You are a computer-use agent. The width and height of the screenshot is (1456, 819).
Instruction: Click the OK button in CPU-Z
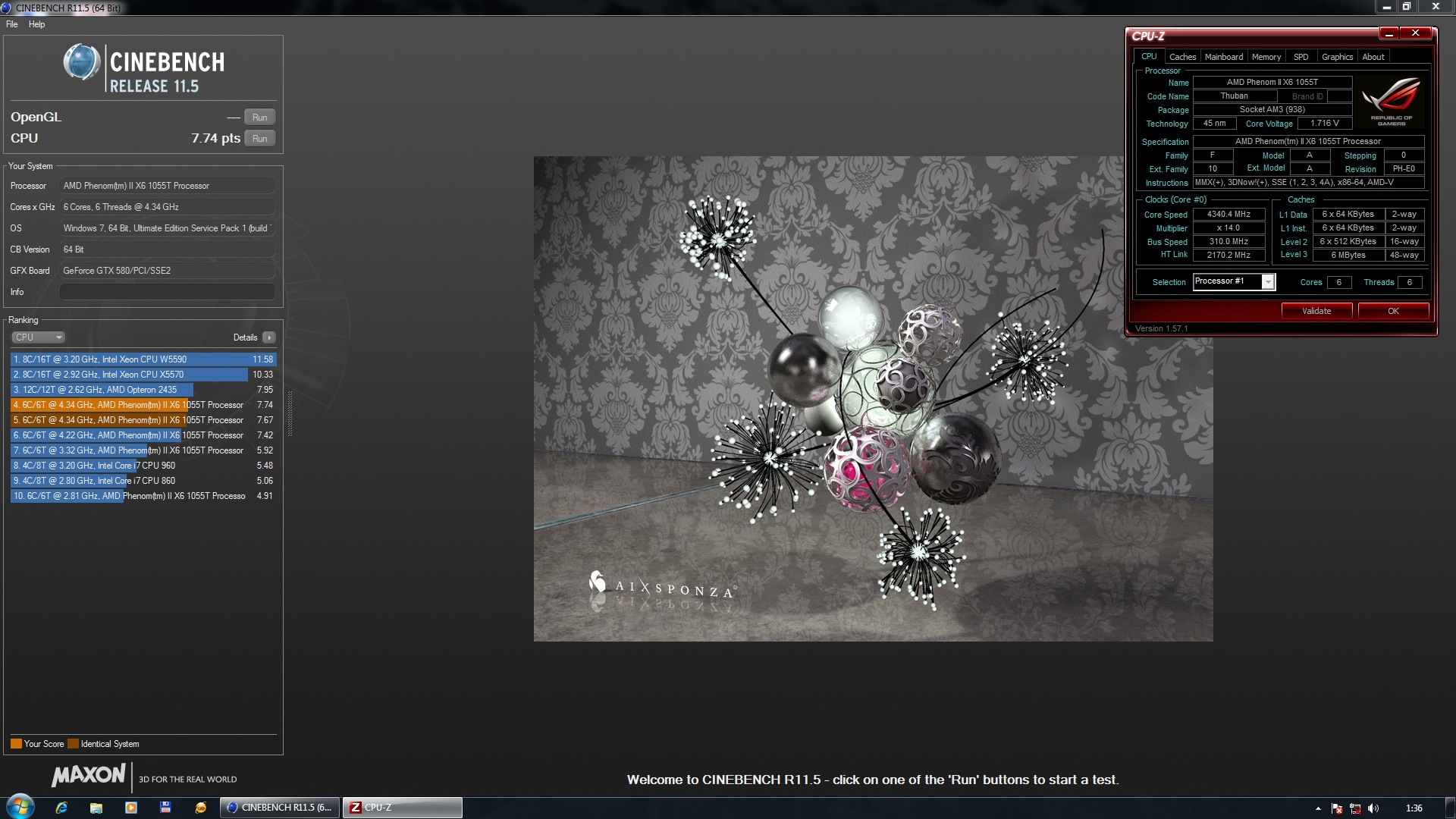[x=1393, y=311]
